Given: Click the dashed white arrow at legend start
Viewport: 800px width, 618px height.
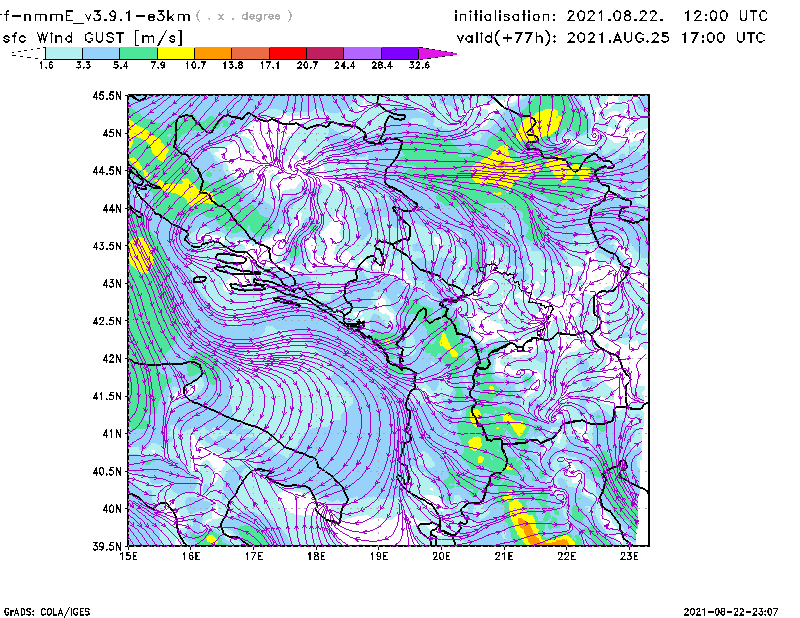Looking at the screenshot, I should point(28,53).
